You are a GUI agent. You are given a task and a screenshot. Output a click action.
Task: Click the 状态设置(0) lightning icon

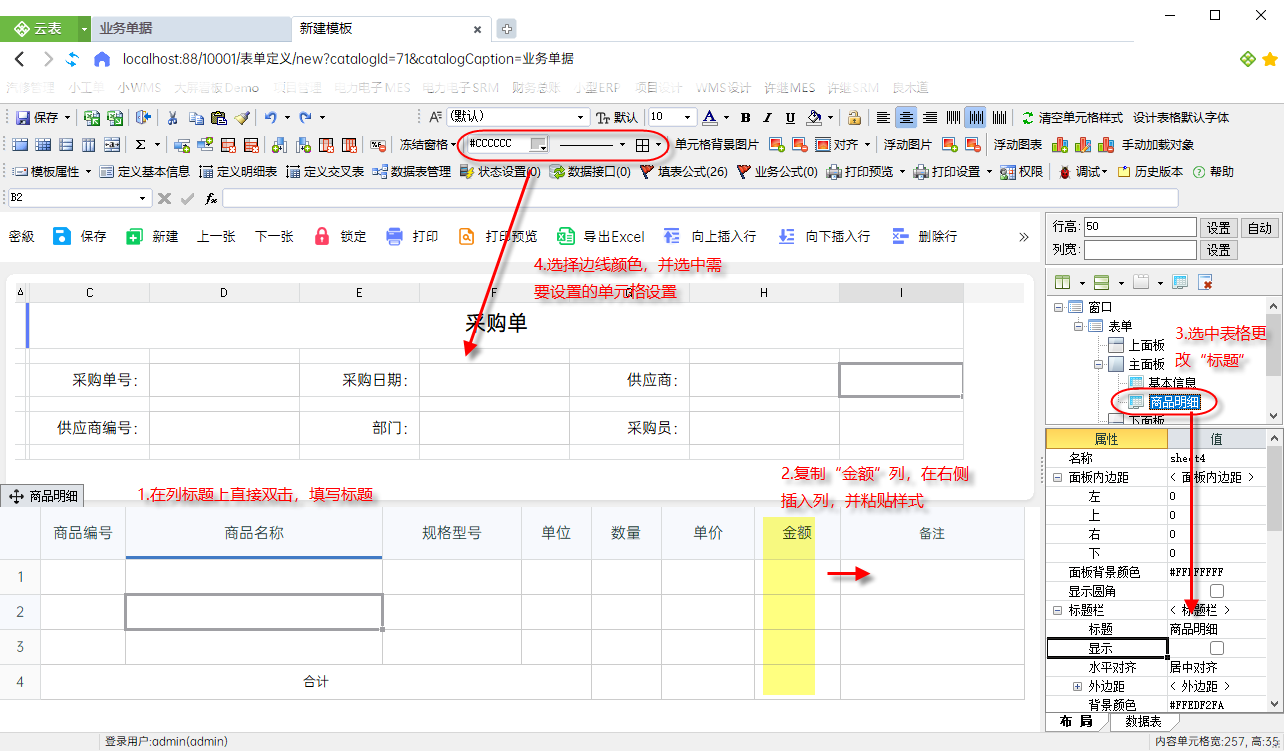tap(467, 172)
